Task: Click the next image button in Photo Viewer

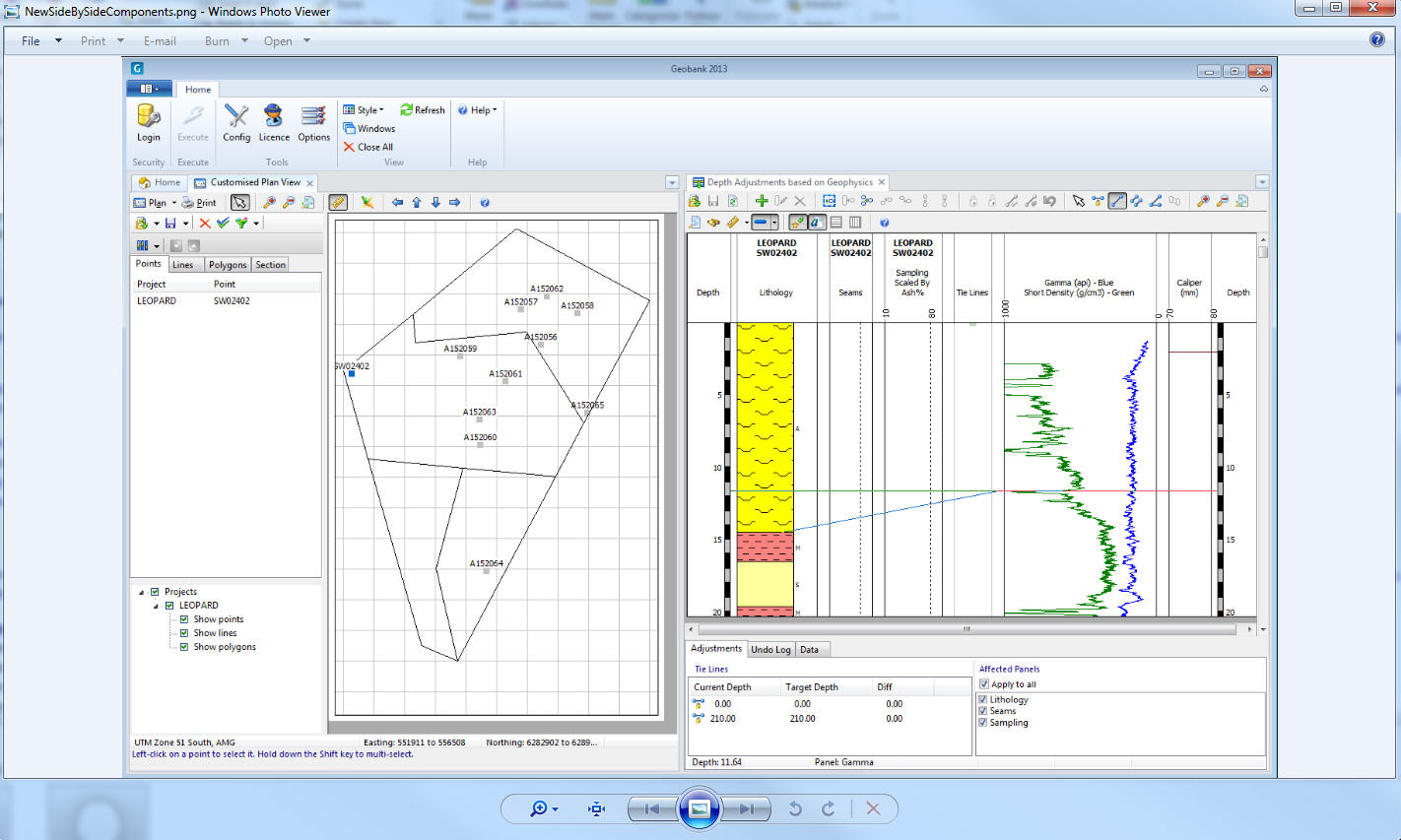Action: [747, 808]
